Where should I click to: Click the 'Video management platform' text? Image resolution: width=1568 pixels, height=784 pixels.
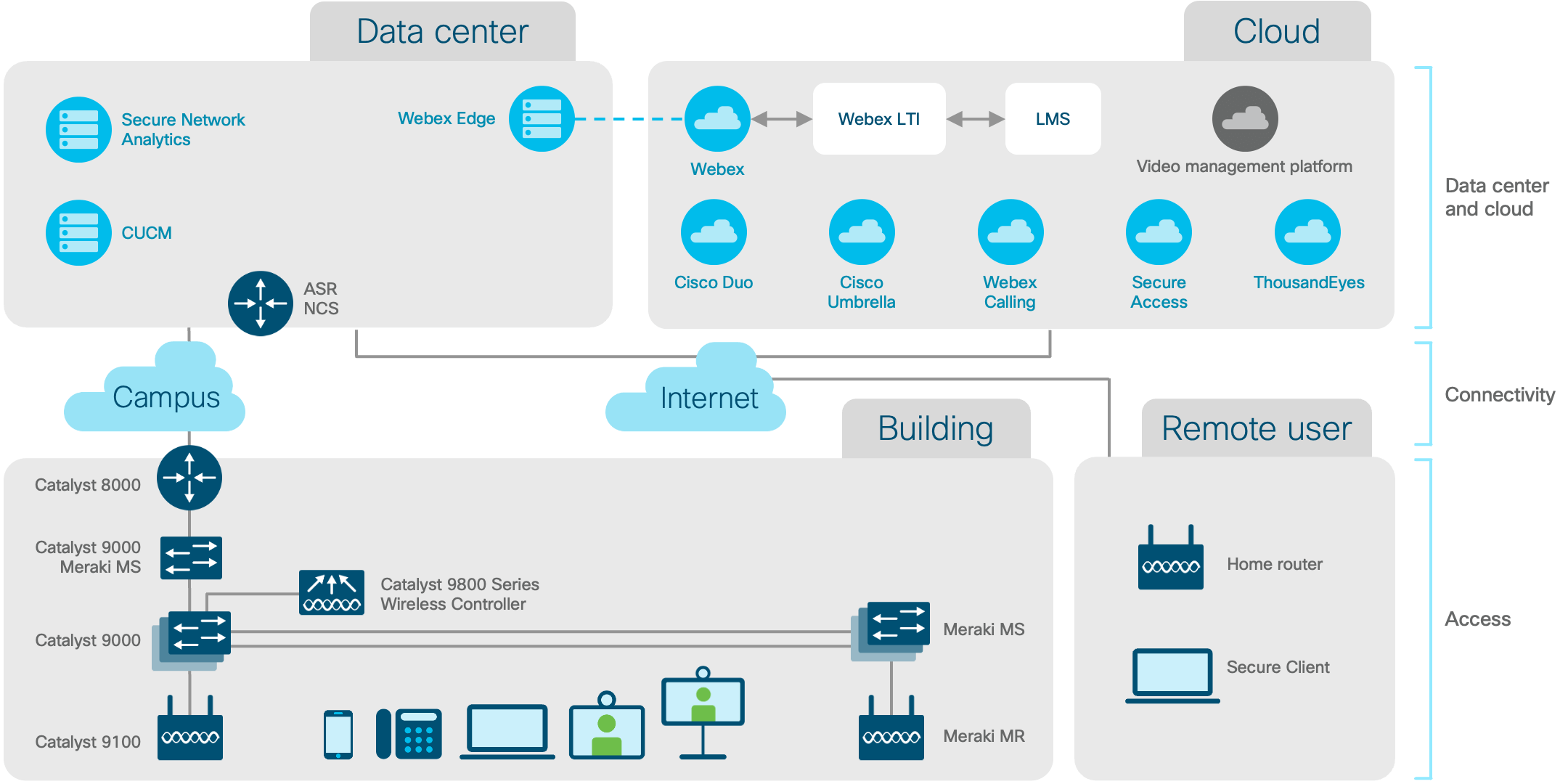[x=1244, y=166]
